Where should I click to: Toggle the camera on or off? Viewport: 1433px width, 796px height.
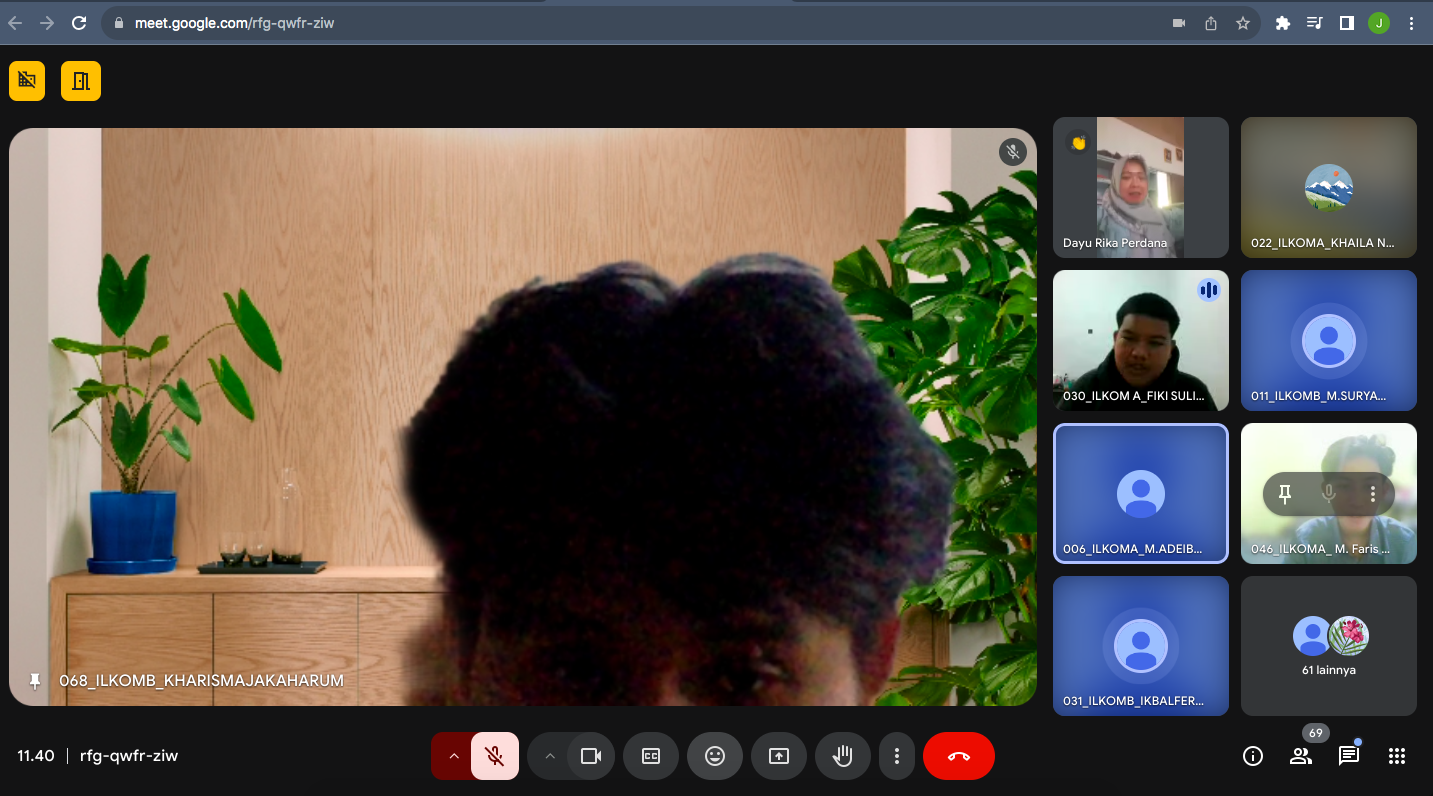pos(590,756)
